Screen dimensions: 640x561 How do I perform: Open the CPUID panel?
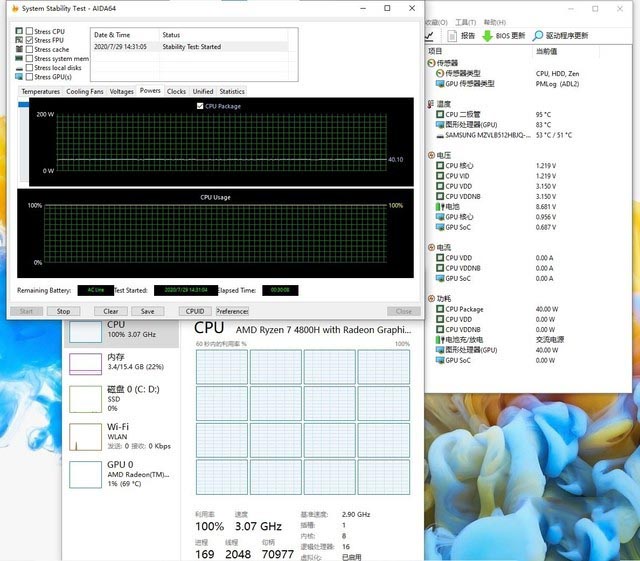tap(195, 311)
